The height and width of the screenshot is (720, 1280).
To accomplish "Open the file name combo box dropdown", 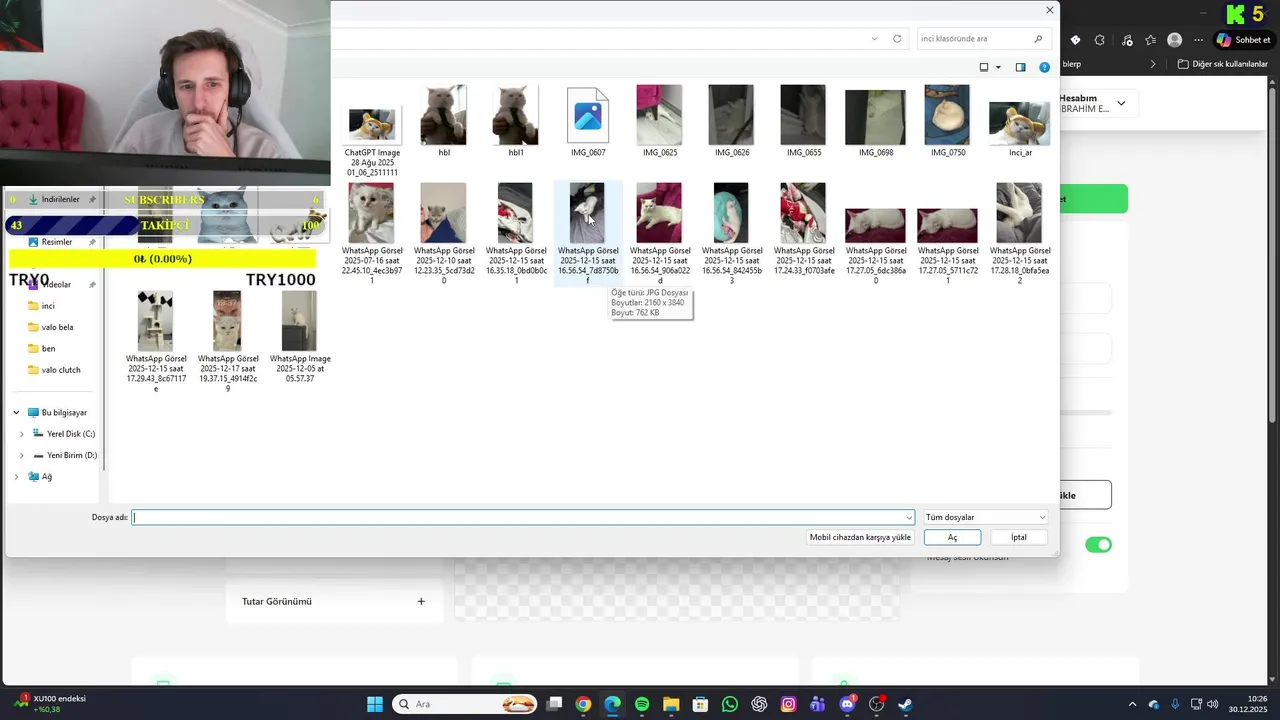I will click(909, 518).
